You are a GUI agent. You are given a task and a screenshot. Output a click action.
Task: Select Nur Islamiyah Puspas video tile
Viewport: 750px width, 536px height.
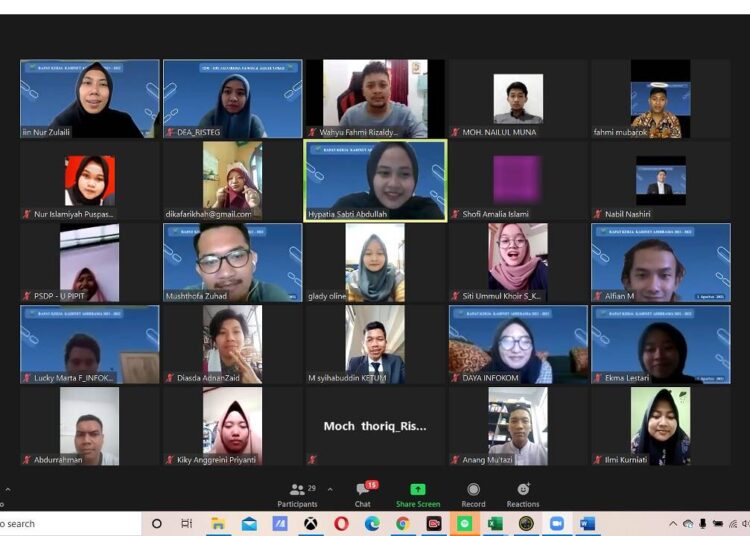click(89, 181)
